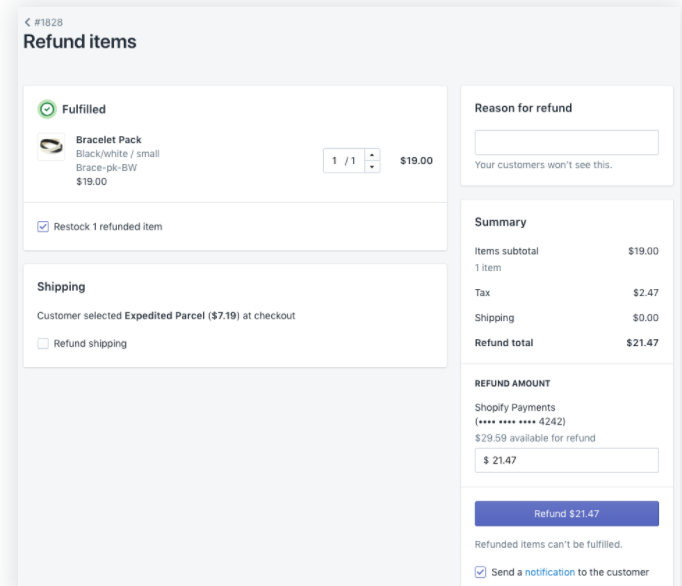Click the Refund $21.47 button
The image size is (682, 586).
coord(566,513)
